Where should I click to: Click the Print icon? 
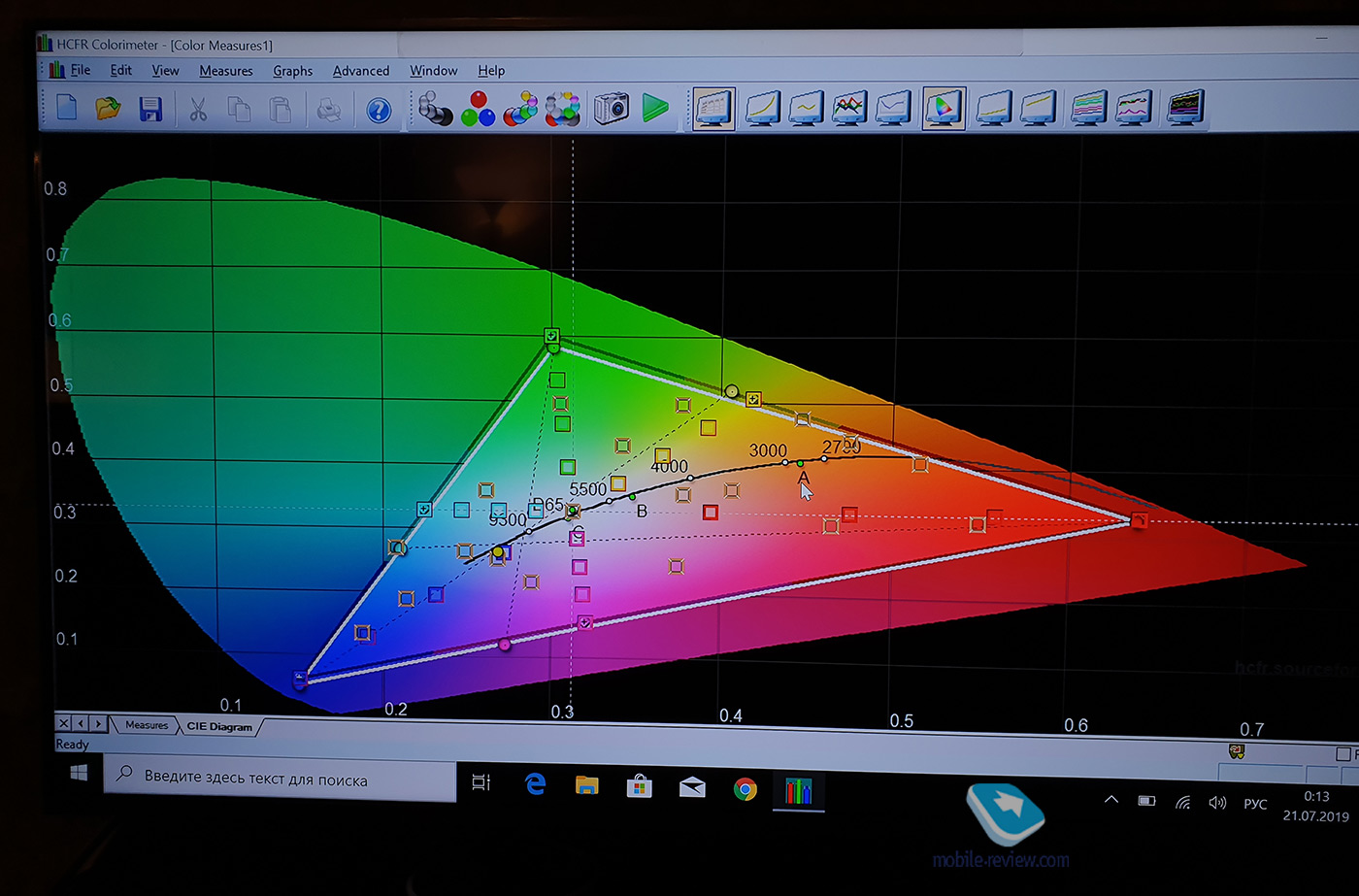pos(329,108)
